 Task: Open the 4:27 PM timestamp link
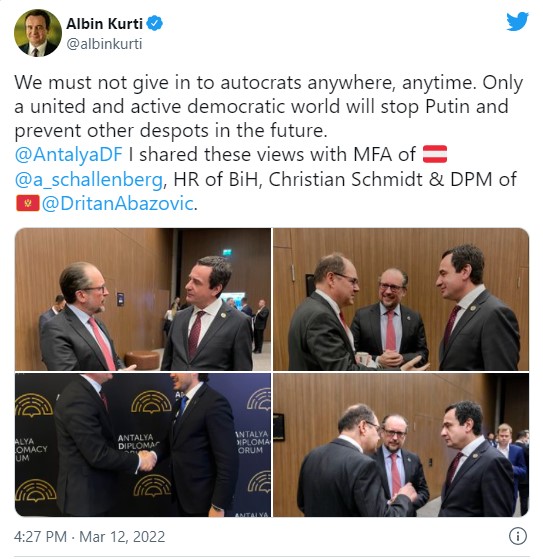point(40,537)
